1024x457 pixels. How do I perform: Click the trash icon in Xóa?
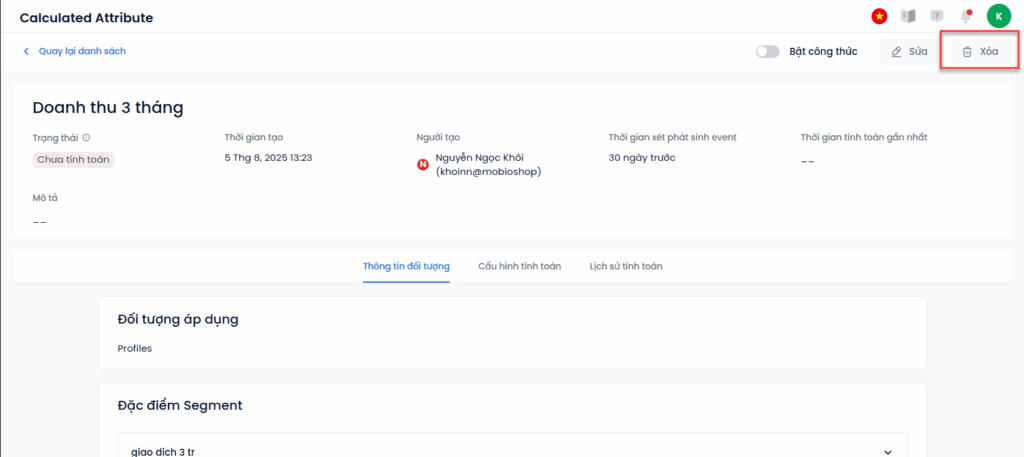(967, 52)
